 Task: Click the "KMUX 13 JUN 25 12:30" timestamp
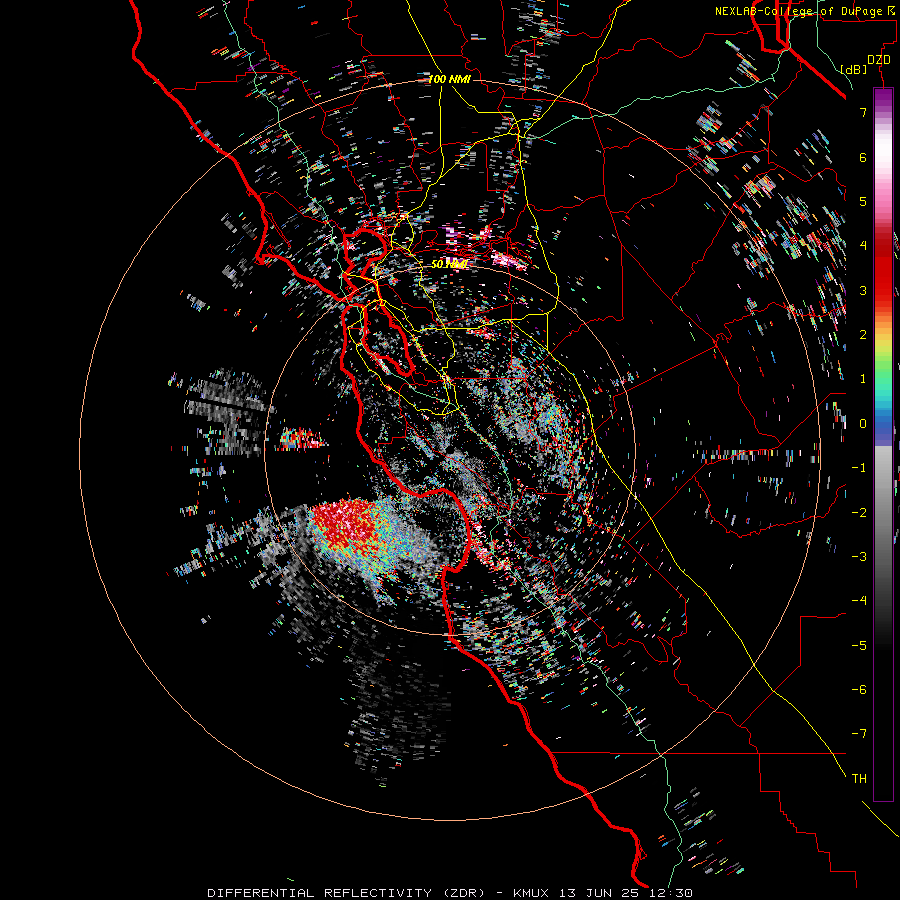[x=603, y=893]
